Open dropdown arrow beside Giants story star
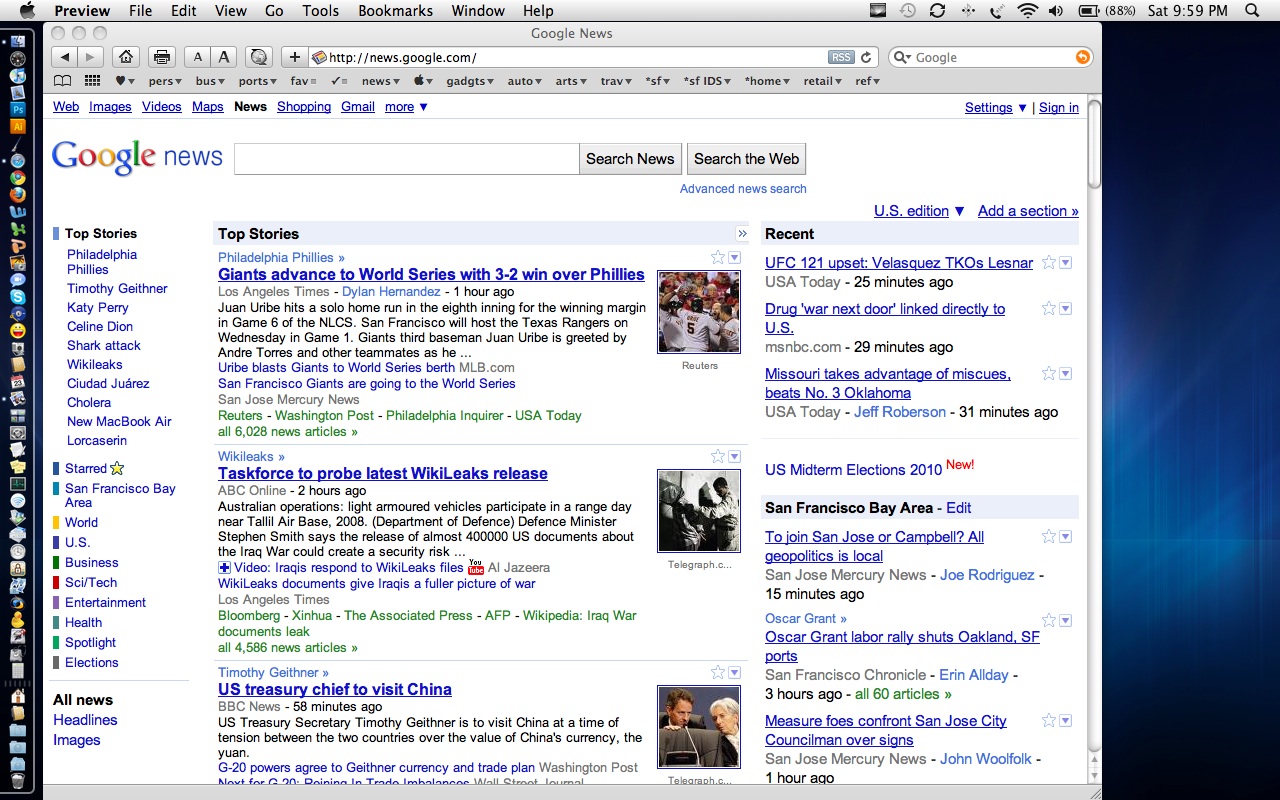Screen dimensions: 1280x800 [x=735, y=258]
